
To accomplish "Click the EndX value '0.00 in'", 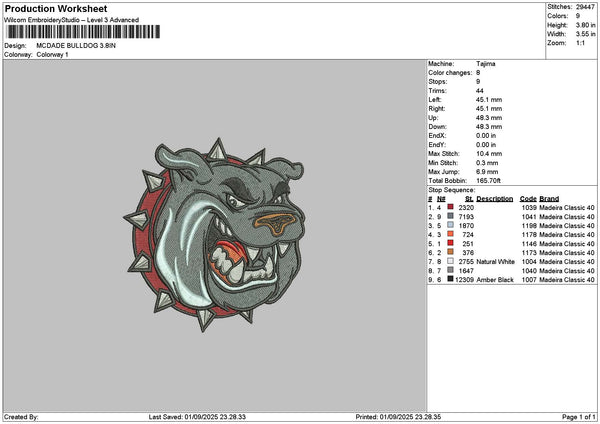I will [x=486, y=136].
